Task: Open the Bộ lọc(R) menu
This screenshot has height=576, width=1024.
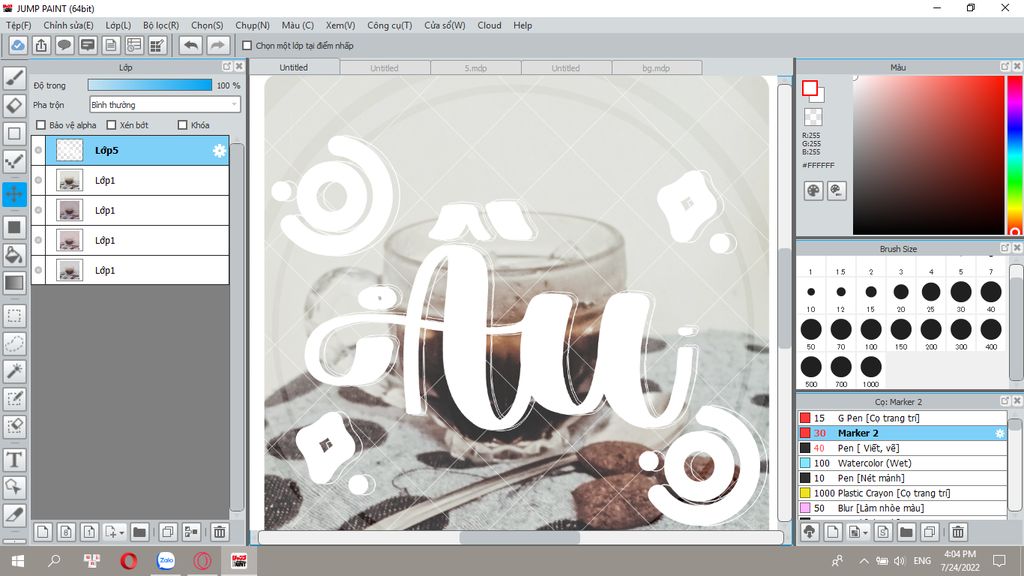Action: coord(161,25)
